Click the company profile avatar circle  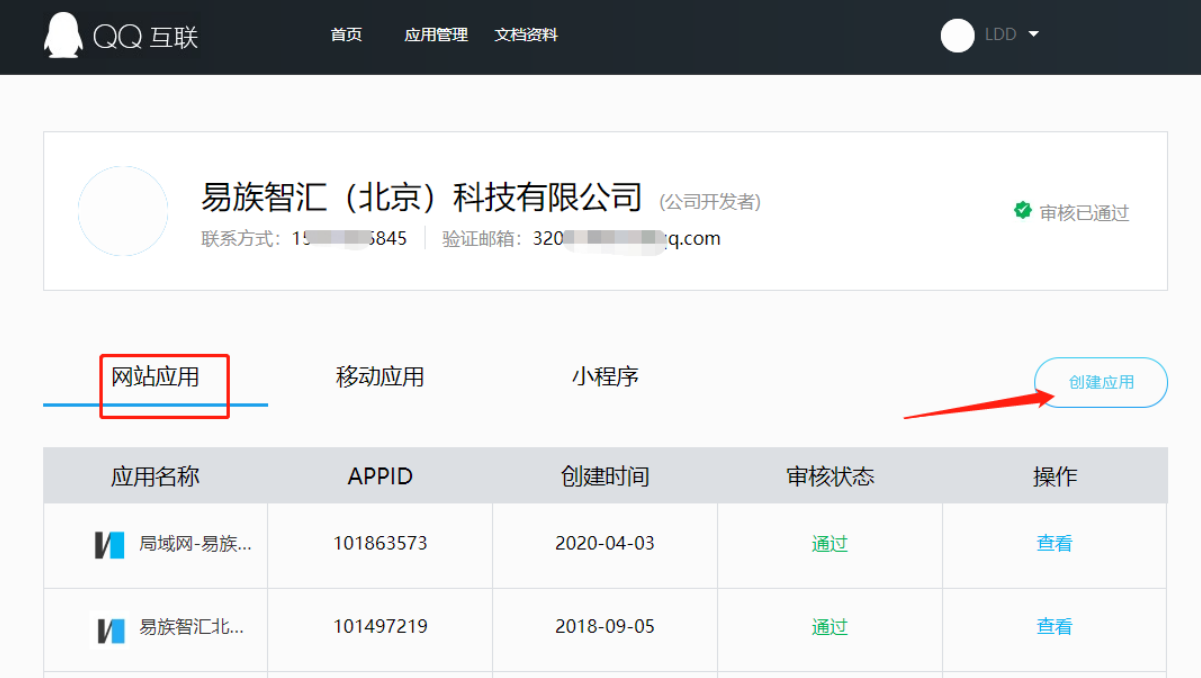(x=123, y=211)
